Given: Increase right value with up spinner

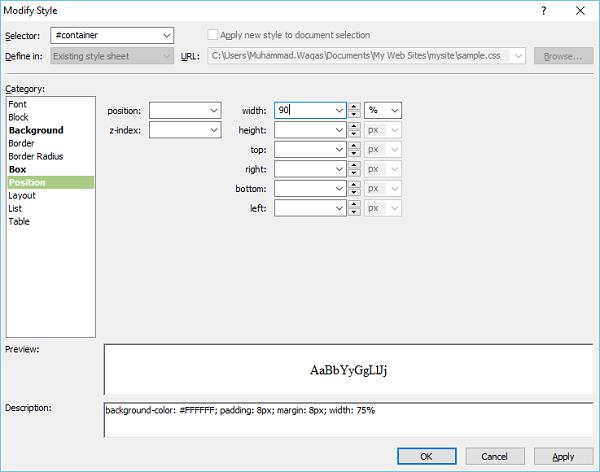Looking at the screenshot, I should pos(354,165).
